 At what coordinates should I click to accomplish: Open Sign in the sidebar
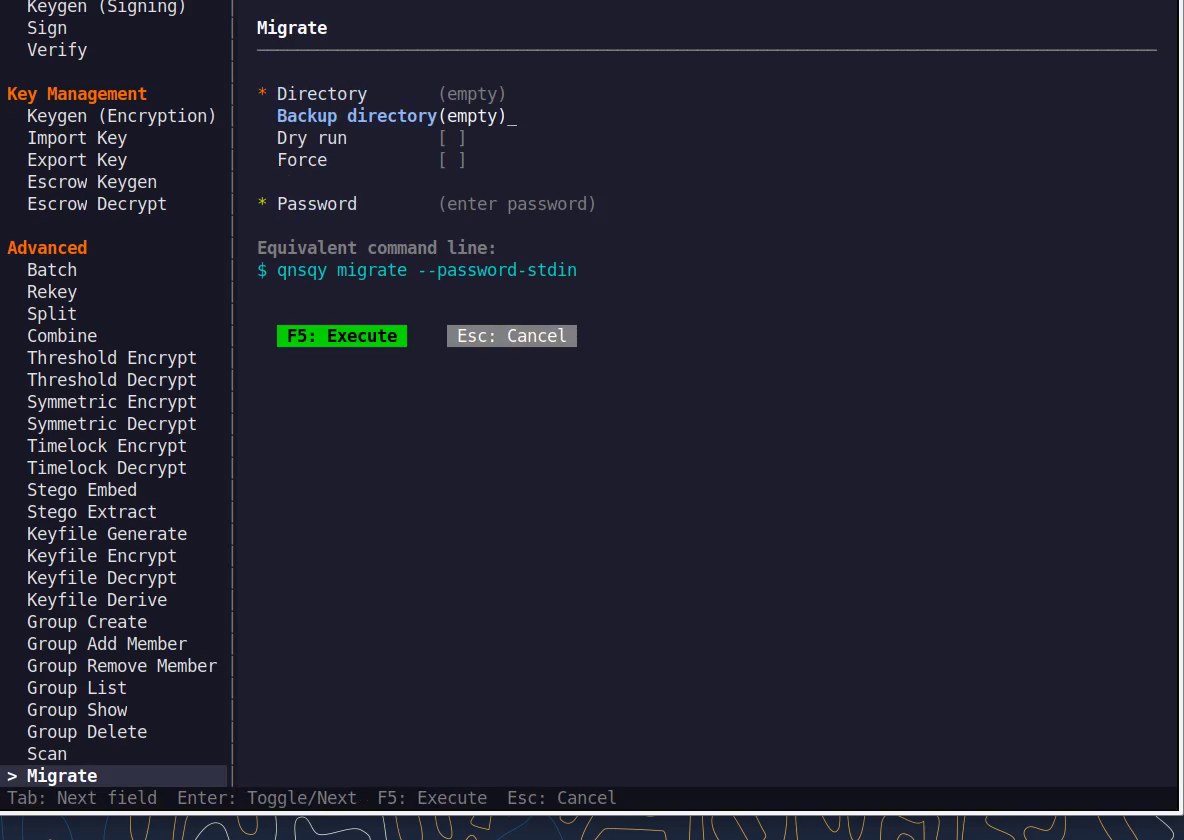47,28
